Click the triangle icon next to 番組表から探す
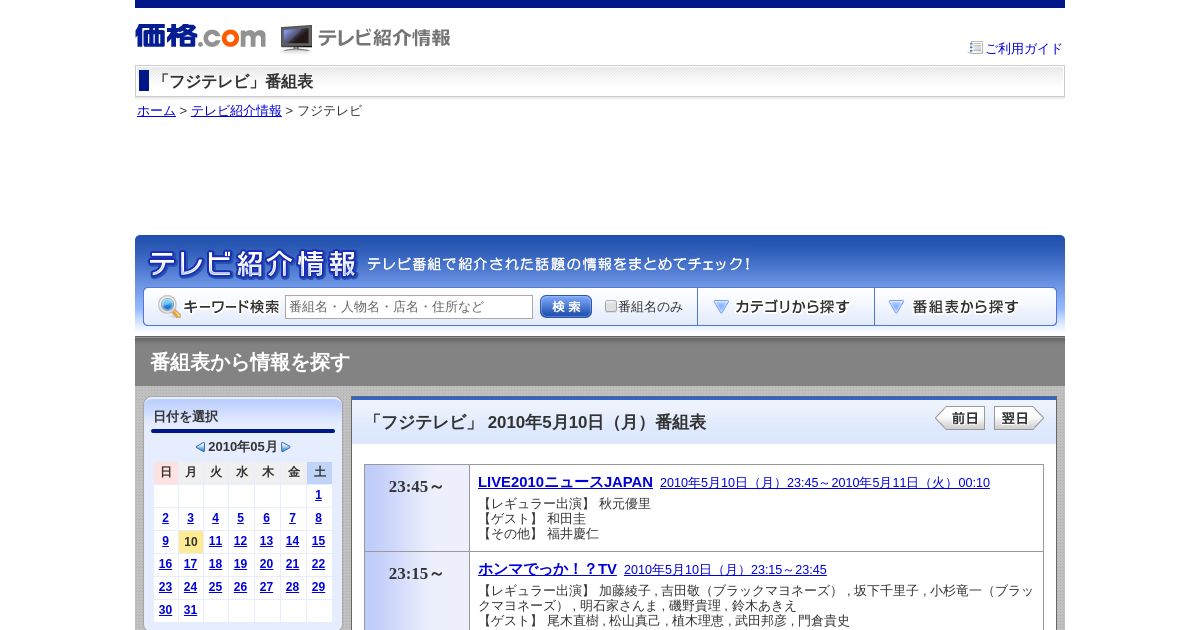The height and width of the screenshot is (630, 1200). click(x=896, y=307)
